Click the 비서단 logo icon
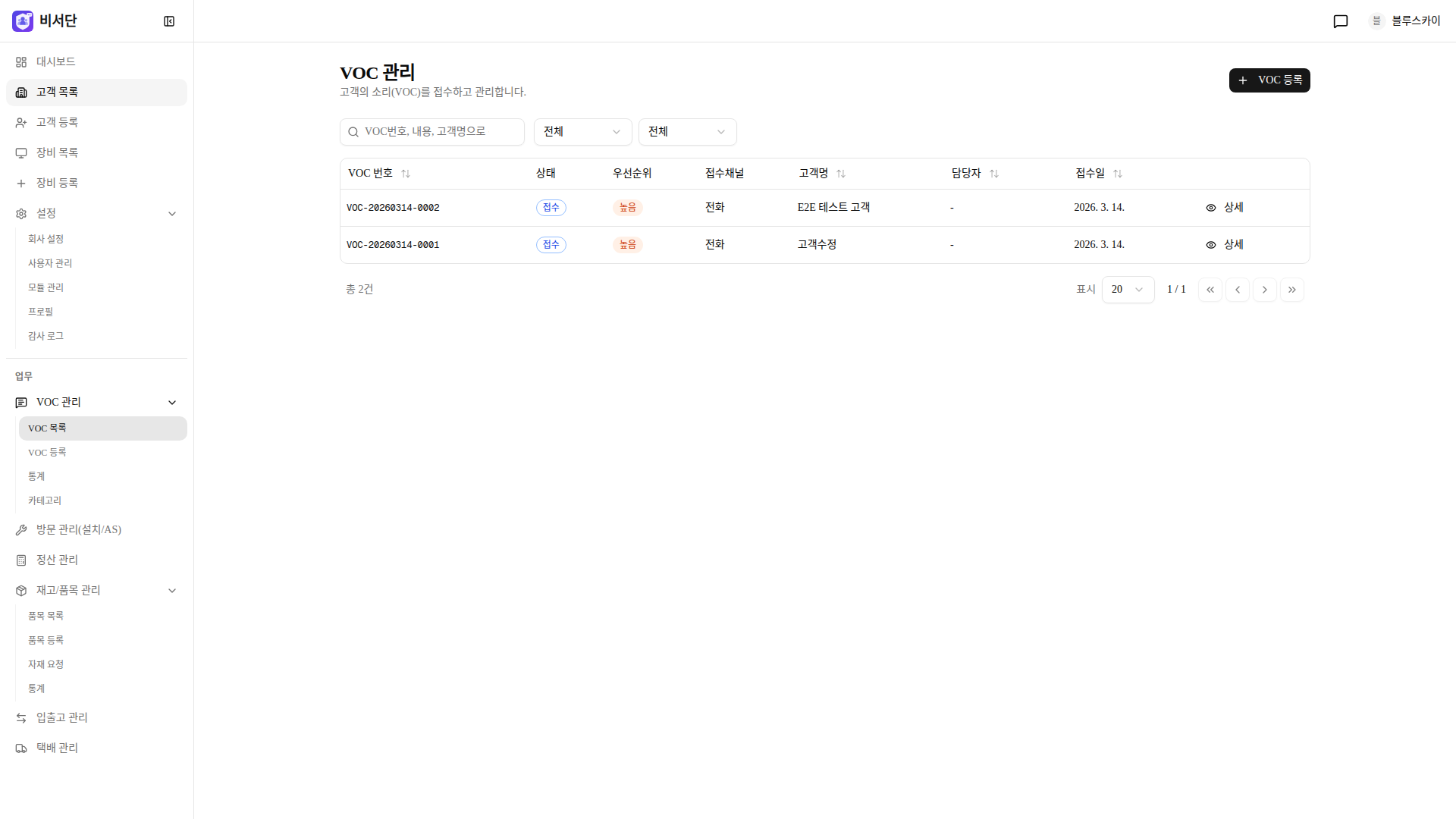This screenshot has height=819, width=1456. (23, 21)
